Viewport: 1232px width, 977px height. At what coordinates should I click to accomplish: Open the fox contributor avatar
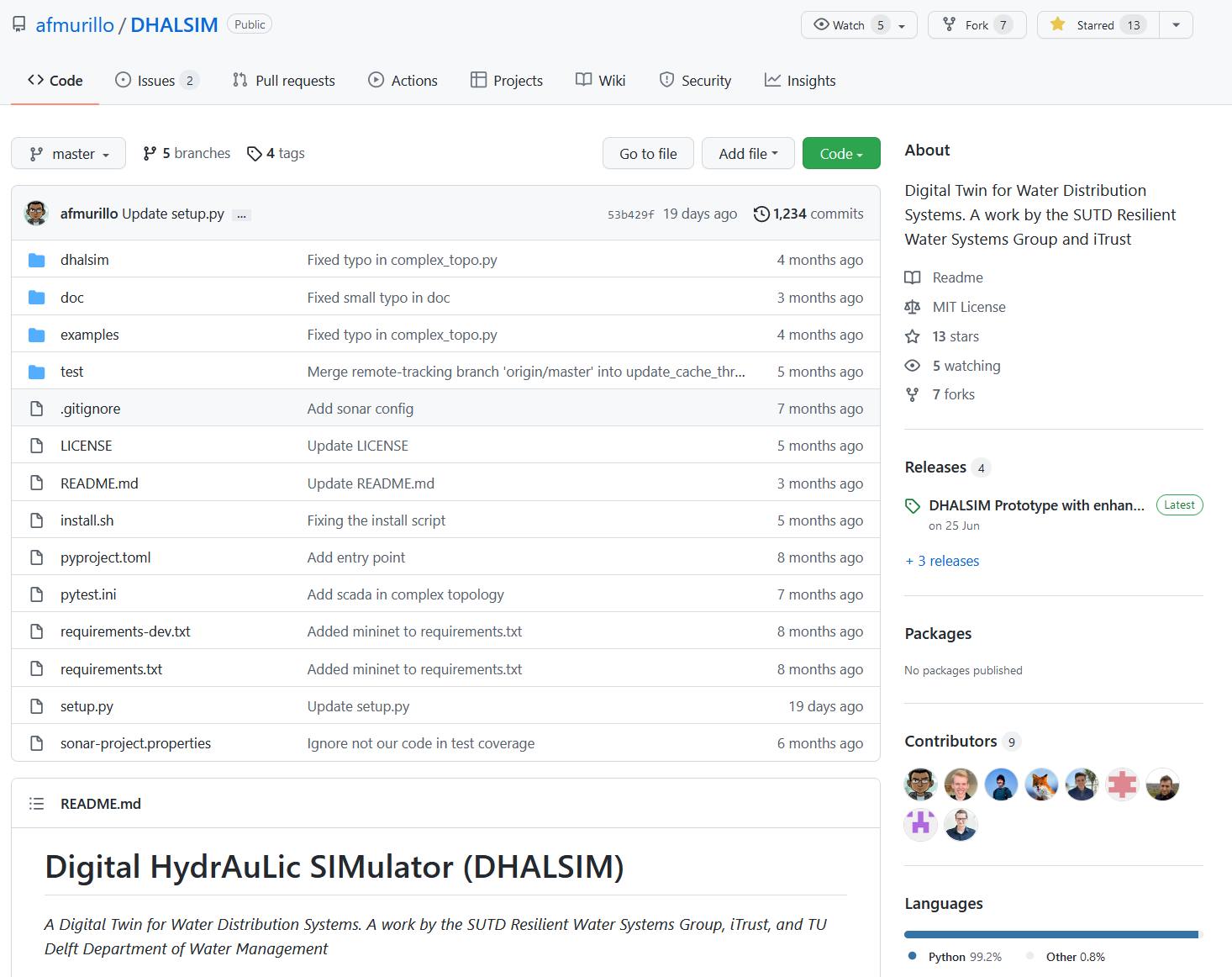click(x=1042, y=784)
